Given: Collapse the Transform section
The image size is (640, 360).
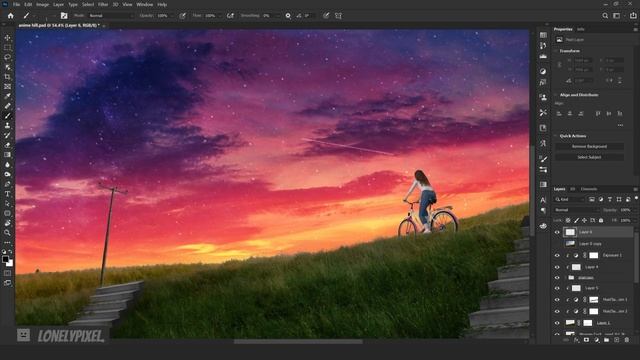Looking at the screenshot, I should pos(556,51).
